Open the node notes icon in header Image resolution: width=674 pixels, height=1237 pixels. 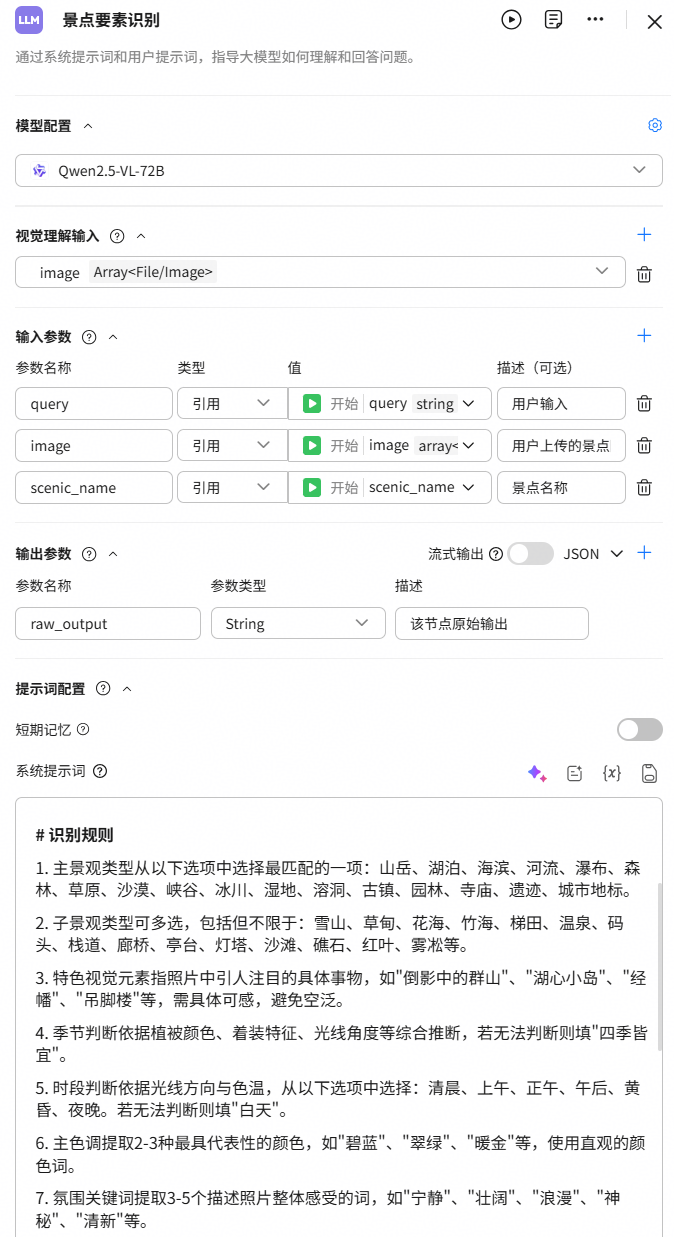pyautogui.click(x=553, y=20)
